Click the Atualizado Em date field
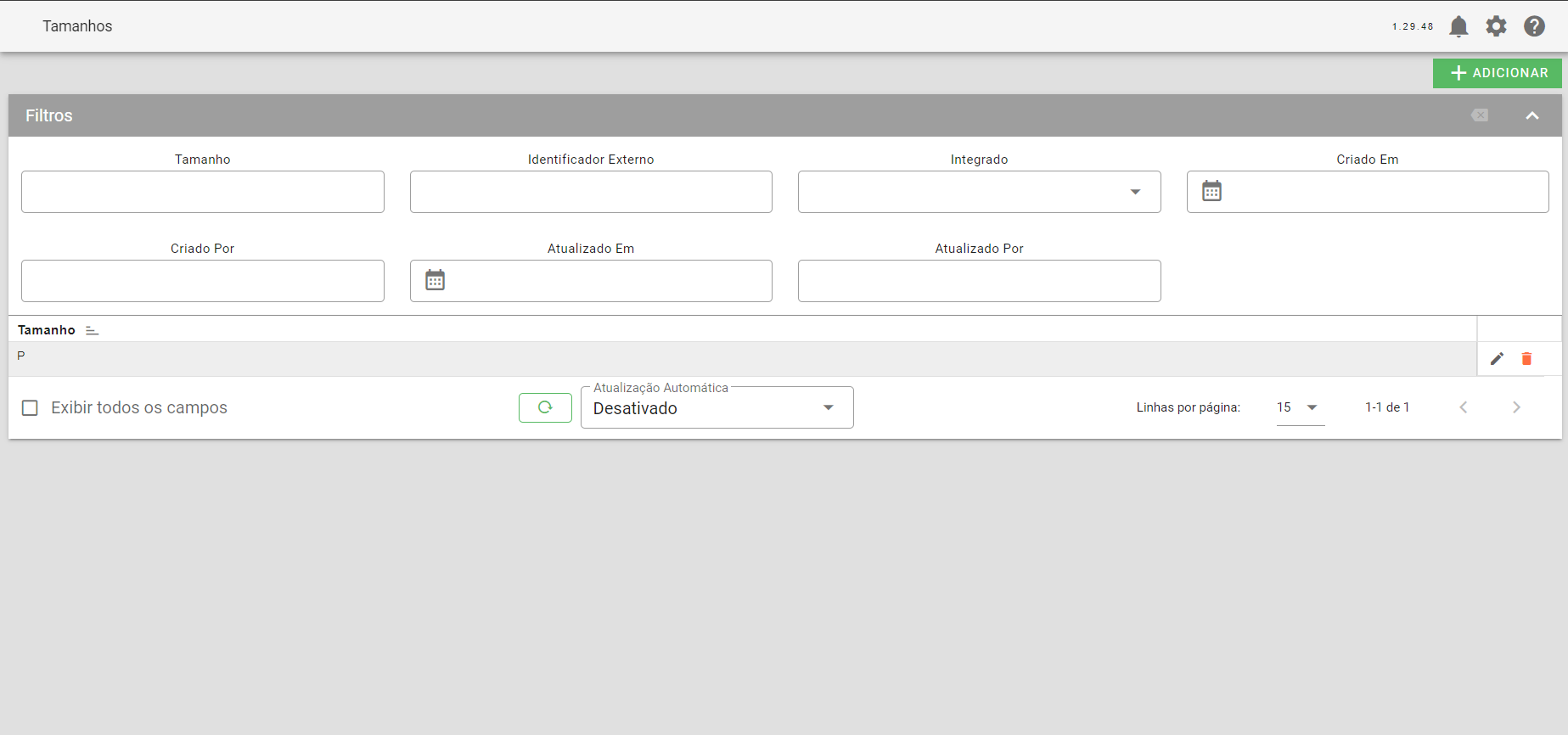 click(591, 281)
